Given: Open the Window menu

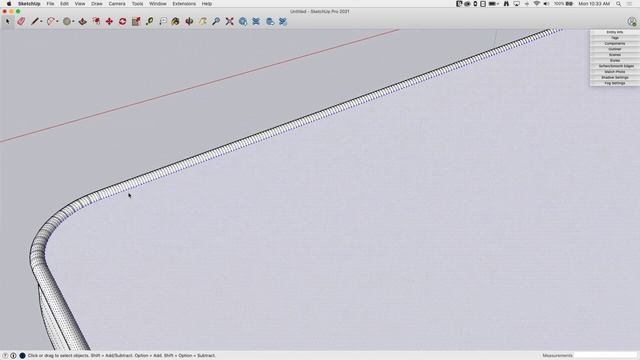Looking at the screenshot, I should tap(158, 4).
